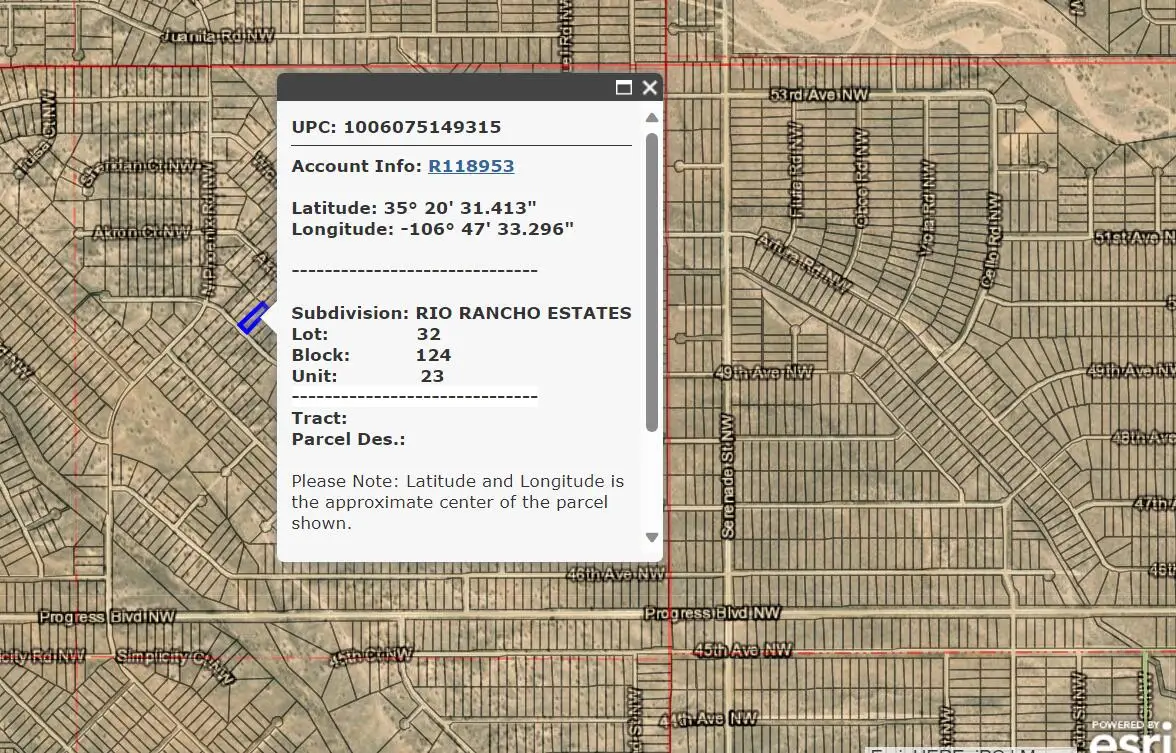
Task: Click the Longitude: -106° 47' 33.296" text
Action: [433, 229]
